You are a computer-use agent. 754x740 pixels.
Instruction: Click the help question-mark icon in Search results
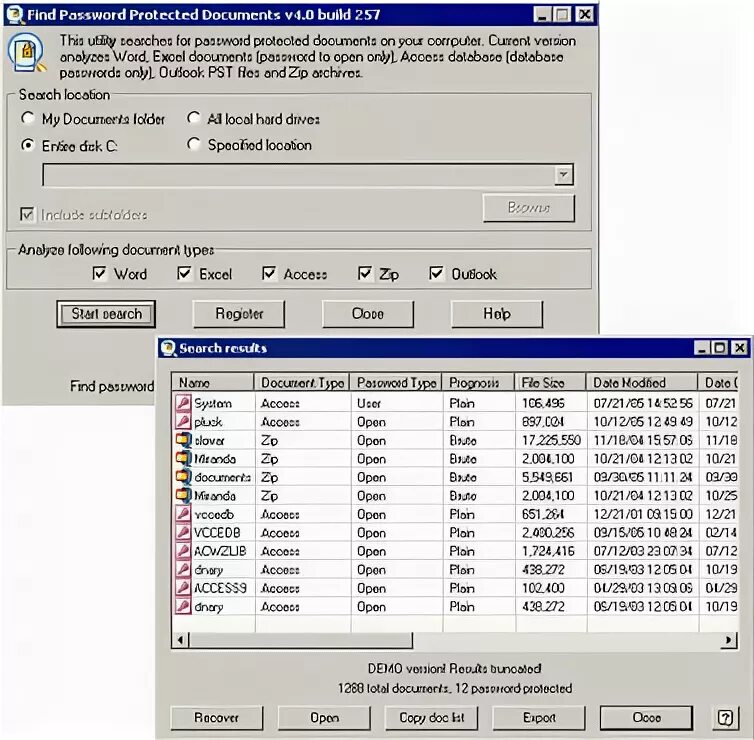pos(725,718)
